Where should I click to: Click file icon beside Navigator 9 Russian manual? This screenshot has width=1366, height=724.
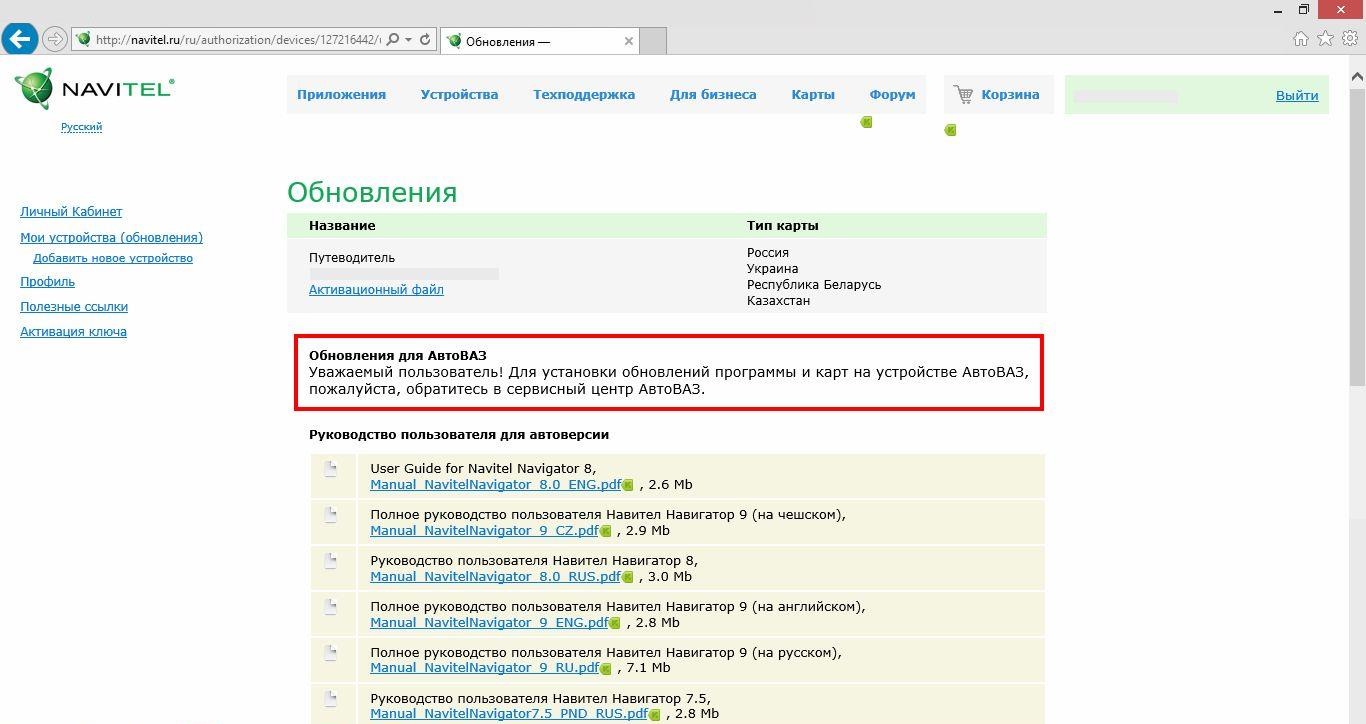point(331,653)
